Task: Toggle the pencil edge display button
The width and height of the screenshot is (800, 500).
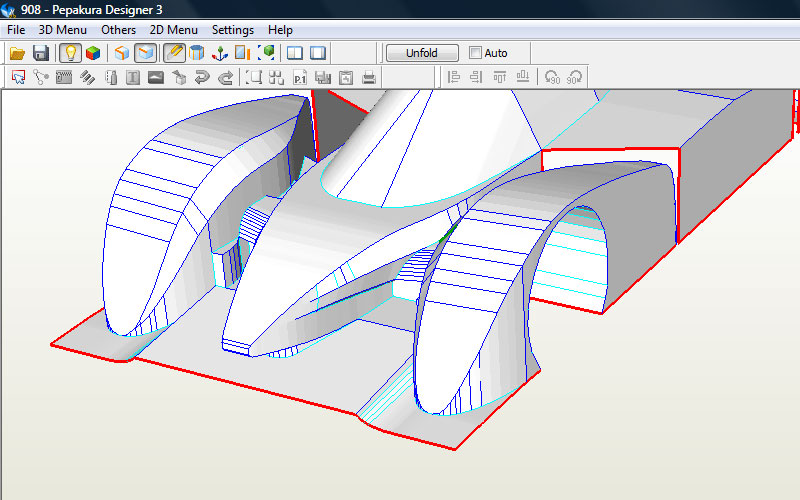Action: coord(174,53)
